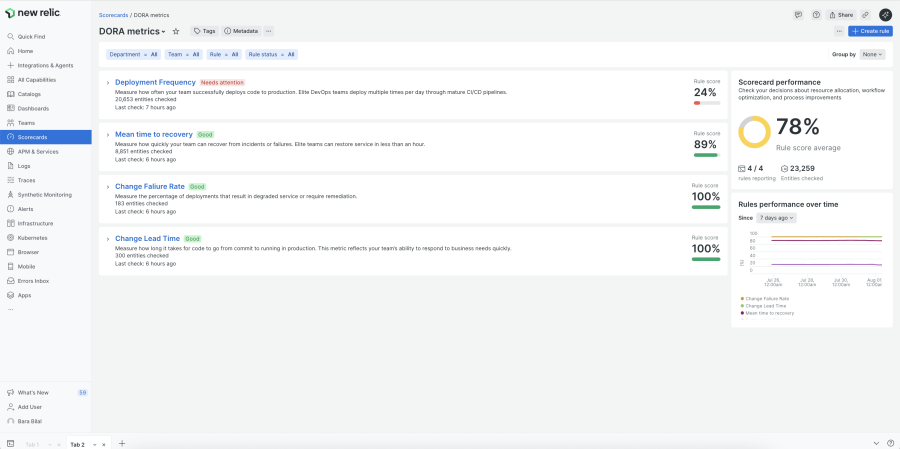Toggle Mean time to recovery legend entry

(x=767, y=313)
